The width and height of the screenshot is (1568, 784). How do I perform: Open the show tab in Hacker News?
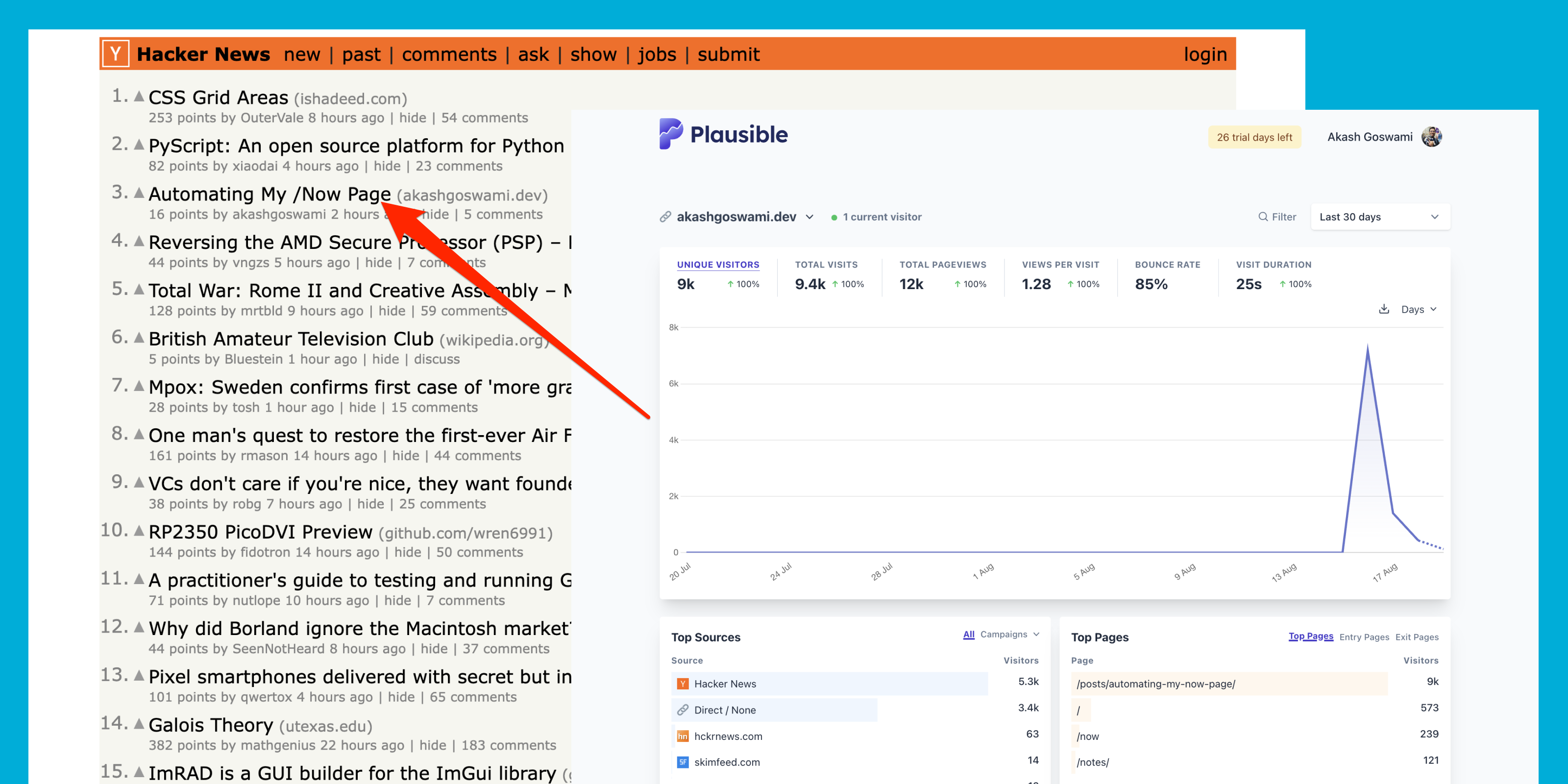pos(593,54)
